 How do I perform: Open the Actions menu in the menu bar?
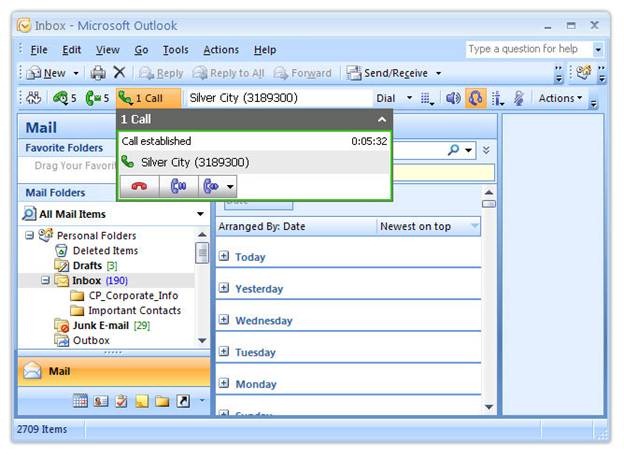221,50
